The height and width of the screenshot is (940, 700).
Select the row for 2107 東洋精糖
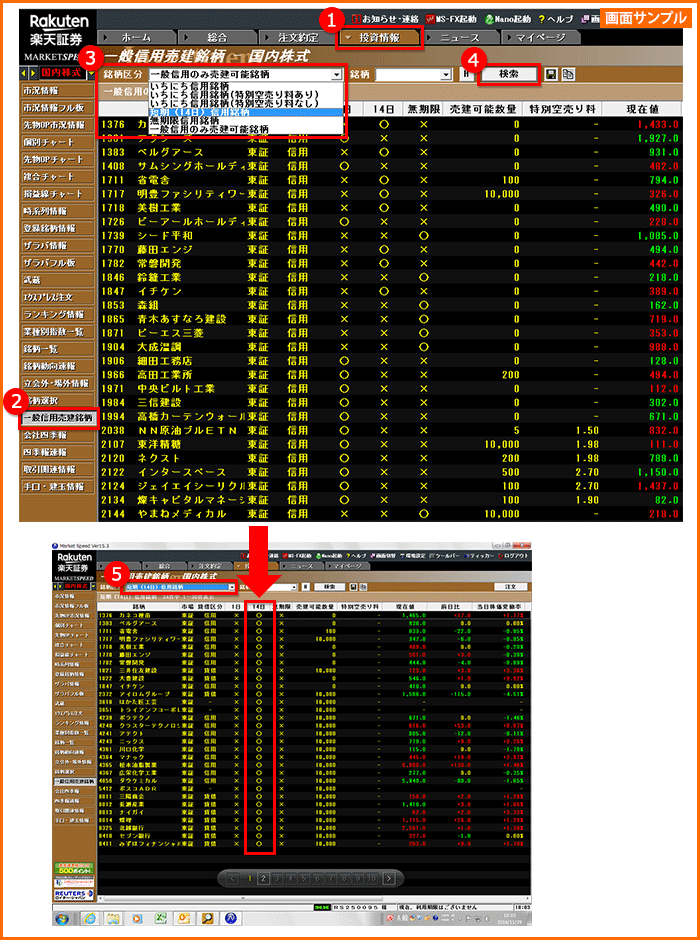(x=390, y=445)
